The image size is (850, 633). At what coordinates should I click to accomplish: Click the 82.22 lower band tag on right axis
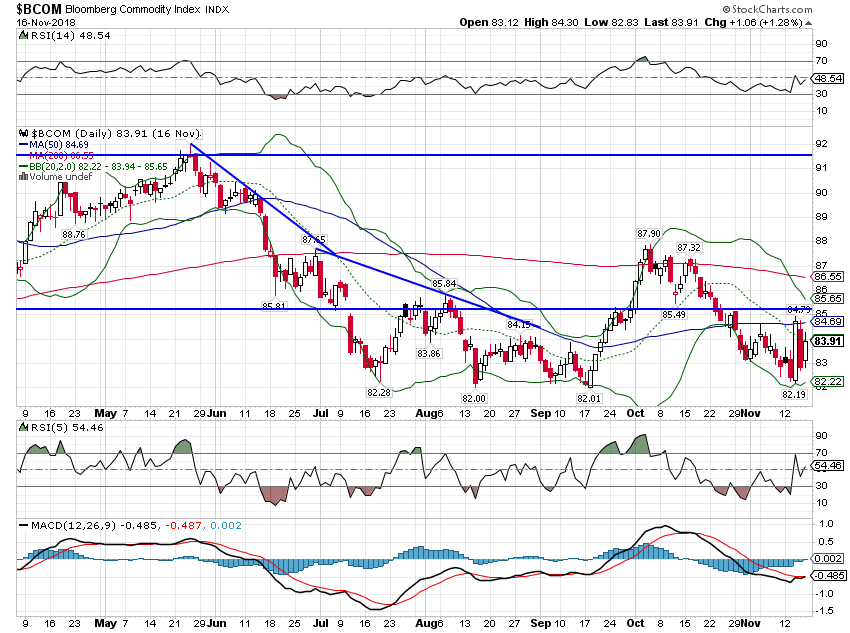point(828,382)
